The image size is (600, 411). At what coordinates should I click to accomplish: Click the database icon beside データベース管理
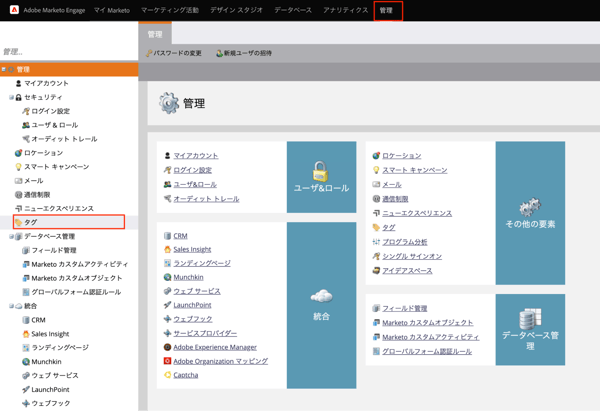pos(18,236)
